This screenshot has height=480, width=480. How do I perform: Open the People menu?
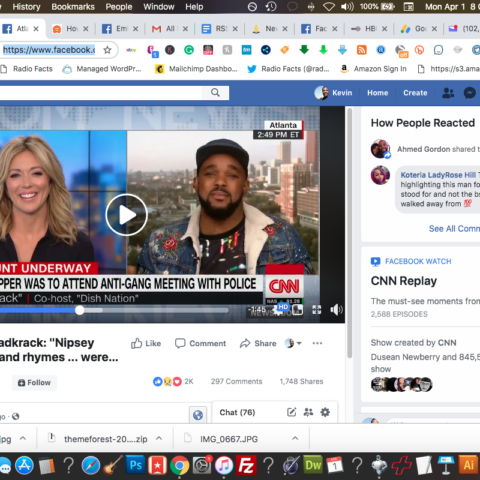pyautogui.click(x=119, y=7)
